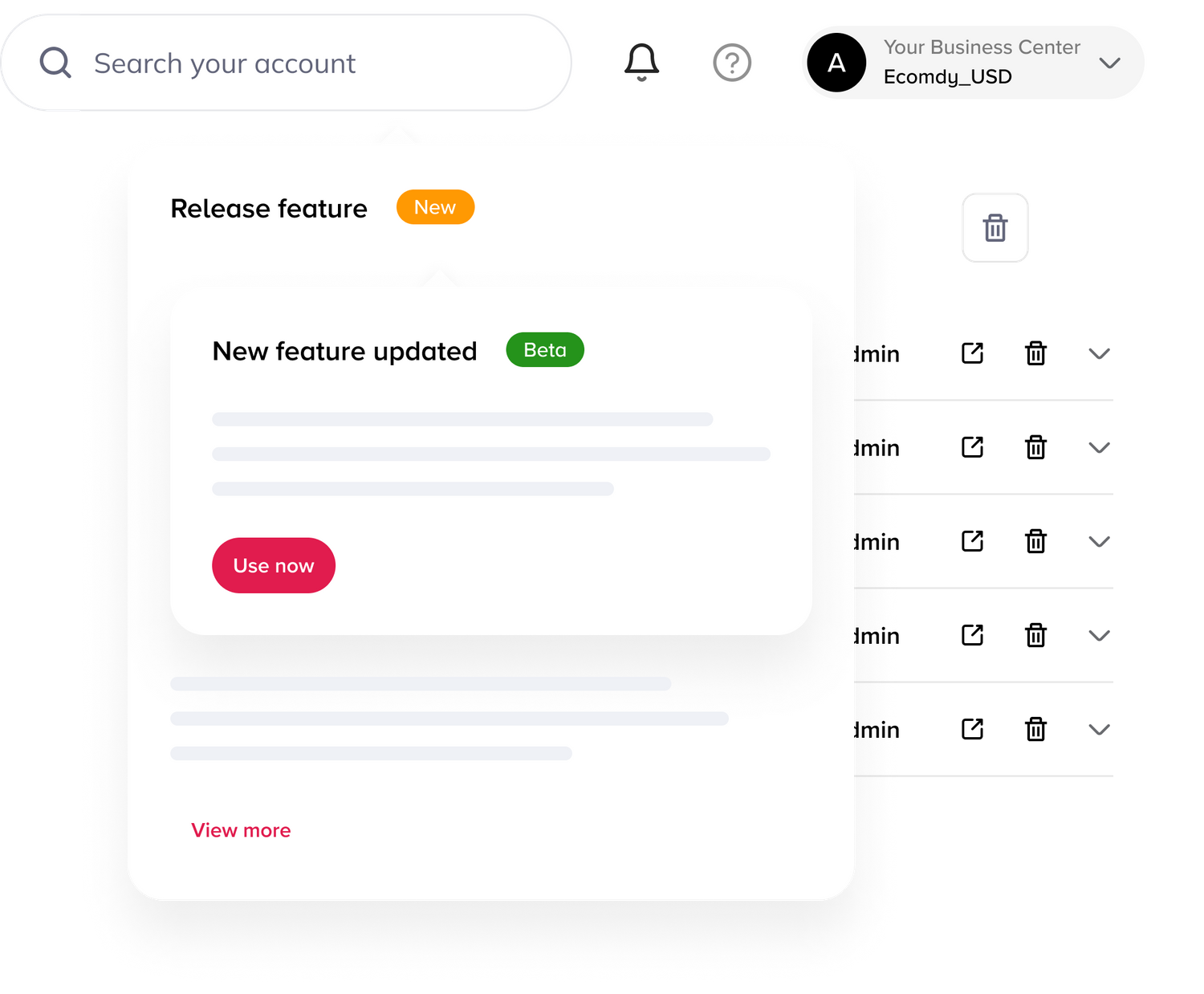Click the green "Beta" badge
Screen dimensions: 1204x994
[545, 350]
